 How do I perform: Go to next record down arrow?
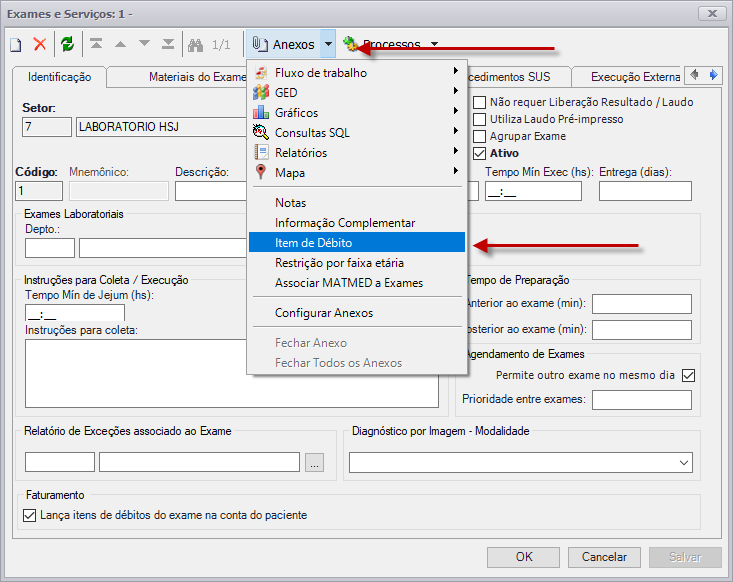pos(144,43)
